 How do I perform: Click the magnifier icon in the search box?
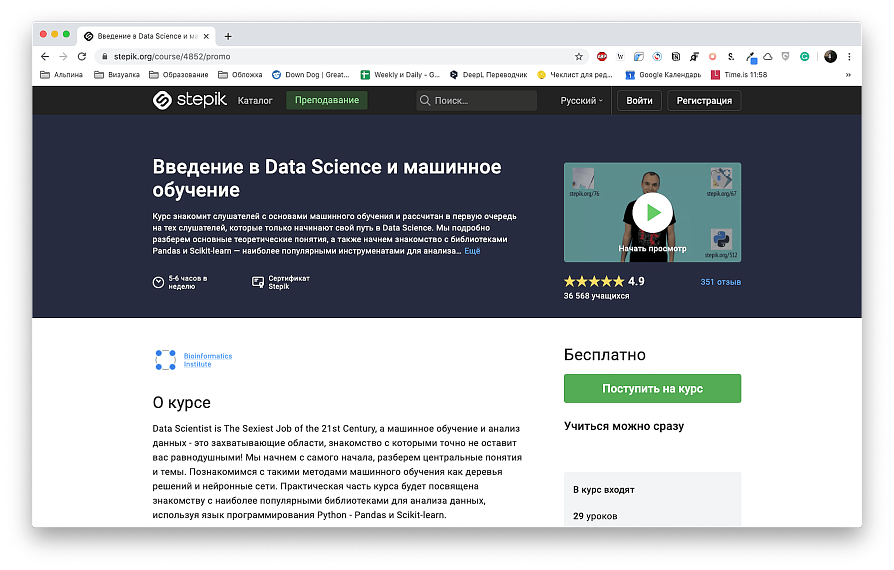[425, 100]
